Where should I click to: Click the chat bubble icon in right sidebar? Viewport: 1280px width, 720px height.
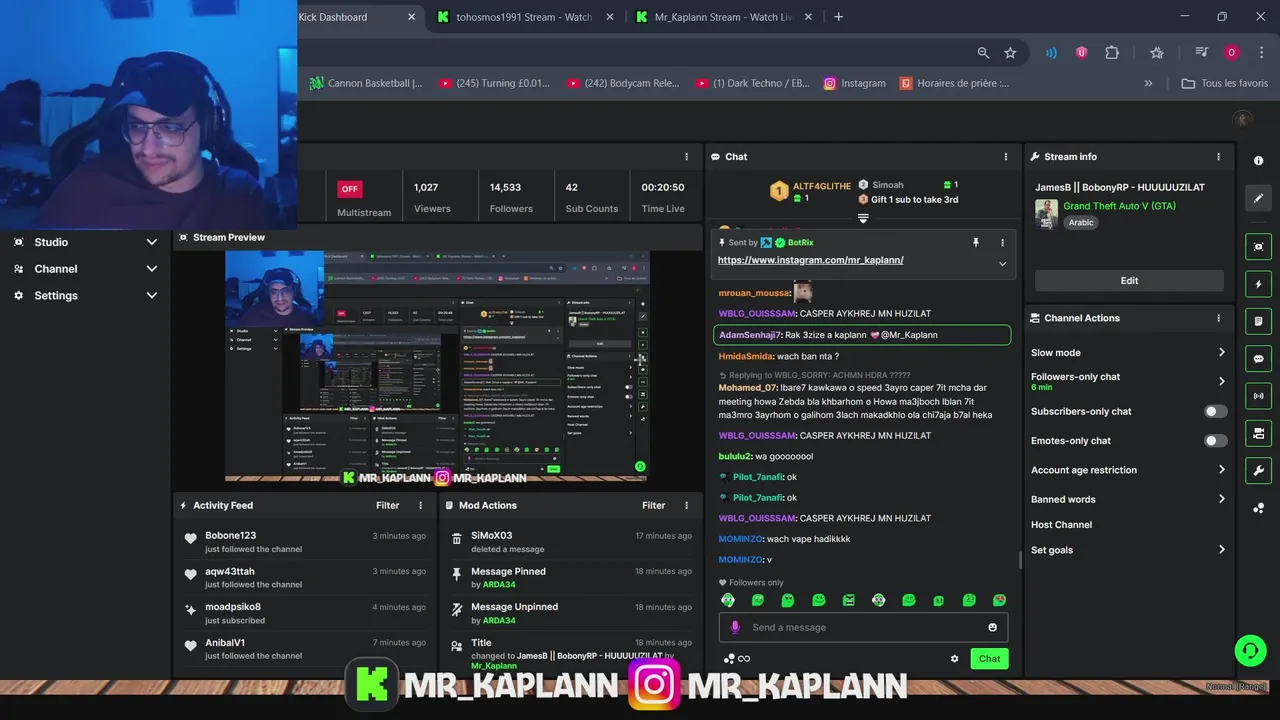click(1258, 358)
